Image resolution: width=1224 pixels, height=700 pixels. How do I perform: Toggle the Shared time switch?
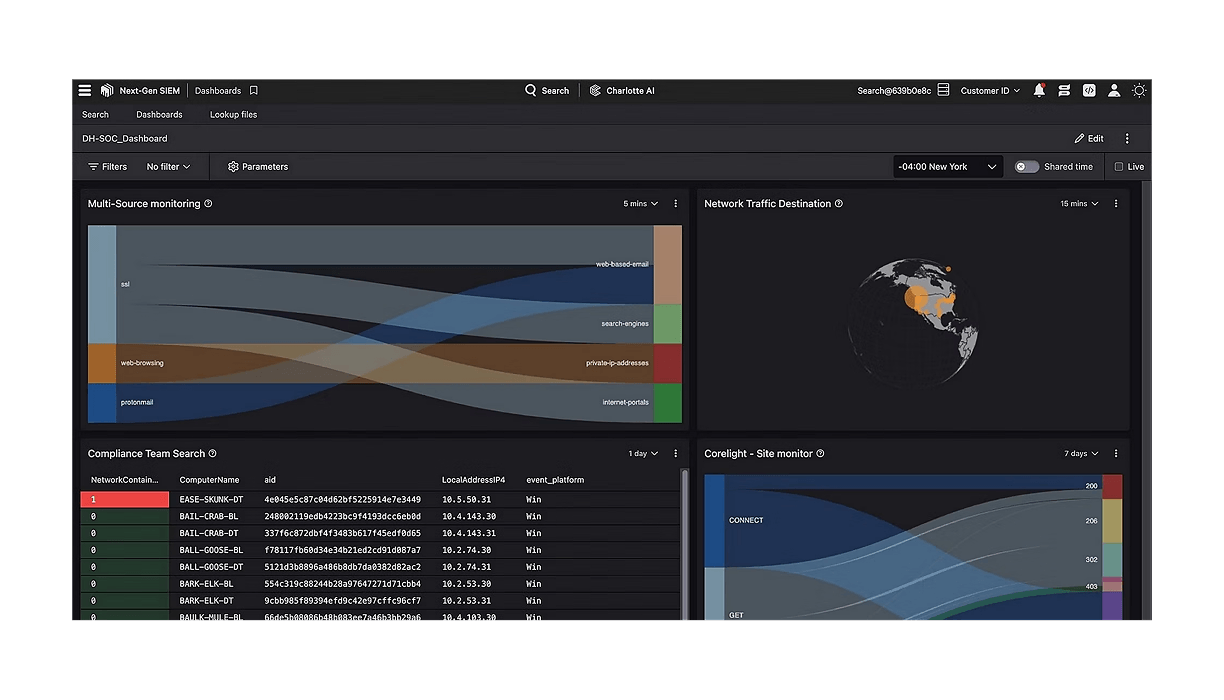(1027, 167)
